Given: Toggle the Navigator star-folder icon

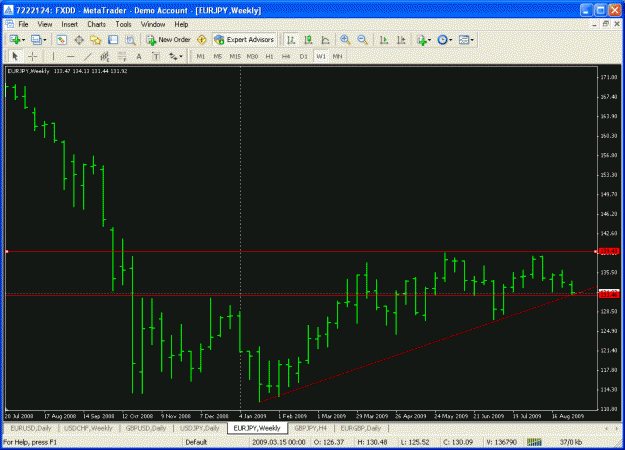Looking at the screenshot, I should click(x=96, y=40).
